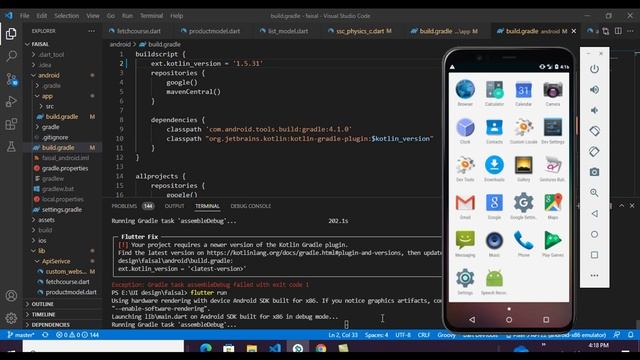Open the Selection menu
The image size is (640, 360).
[66, 16]
